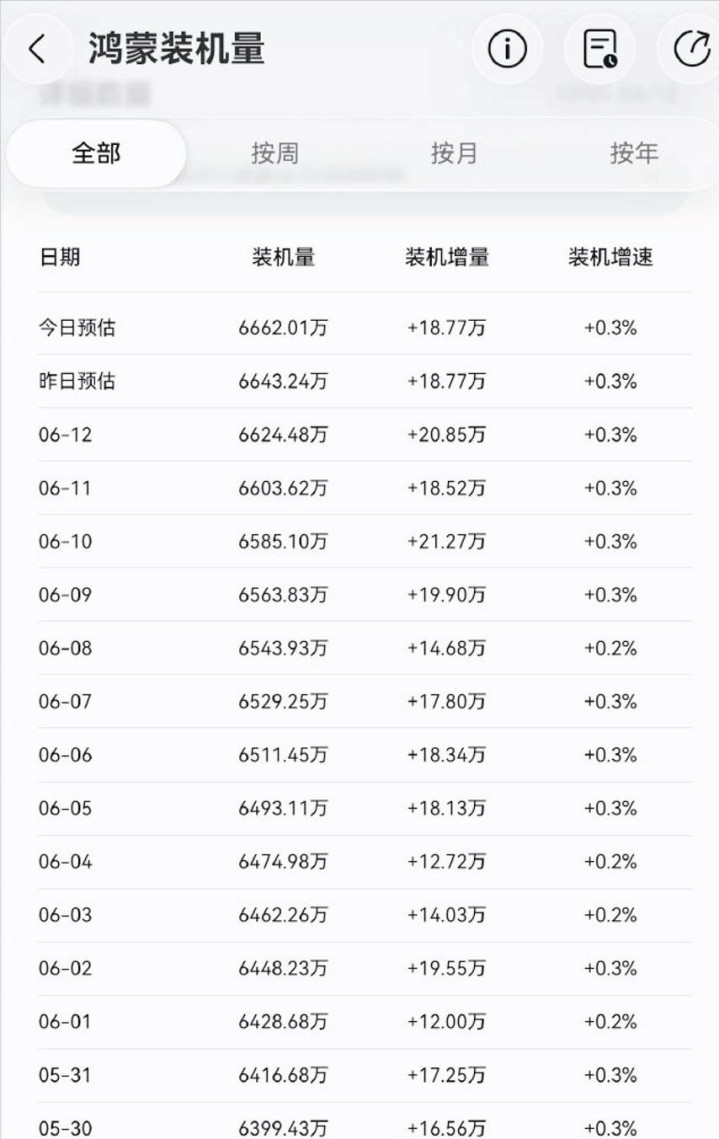The image size is (719, 1139).
Task: Switch to the 按周 tab
Action: pos(275,153)
